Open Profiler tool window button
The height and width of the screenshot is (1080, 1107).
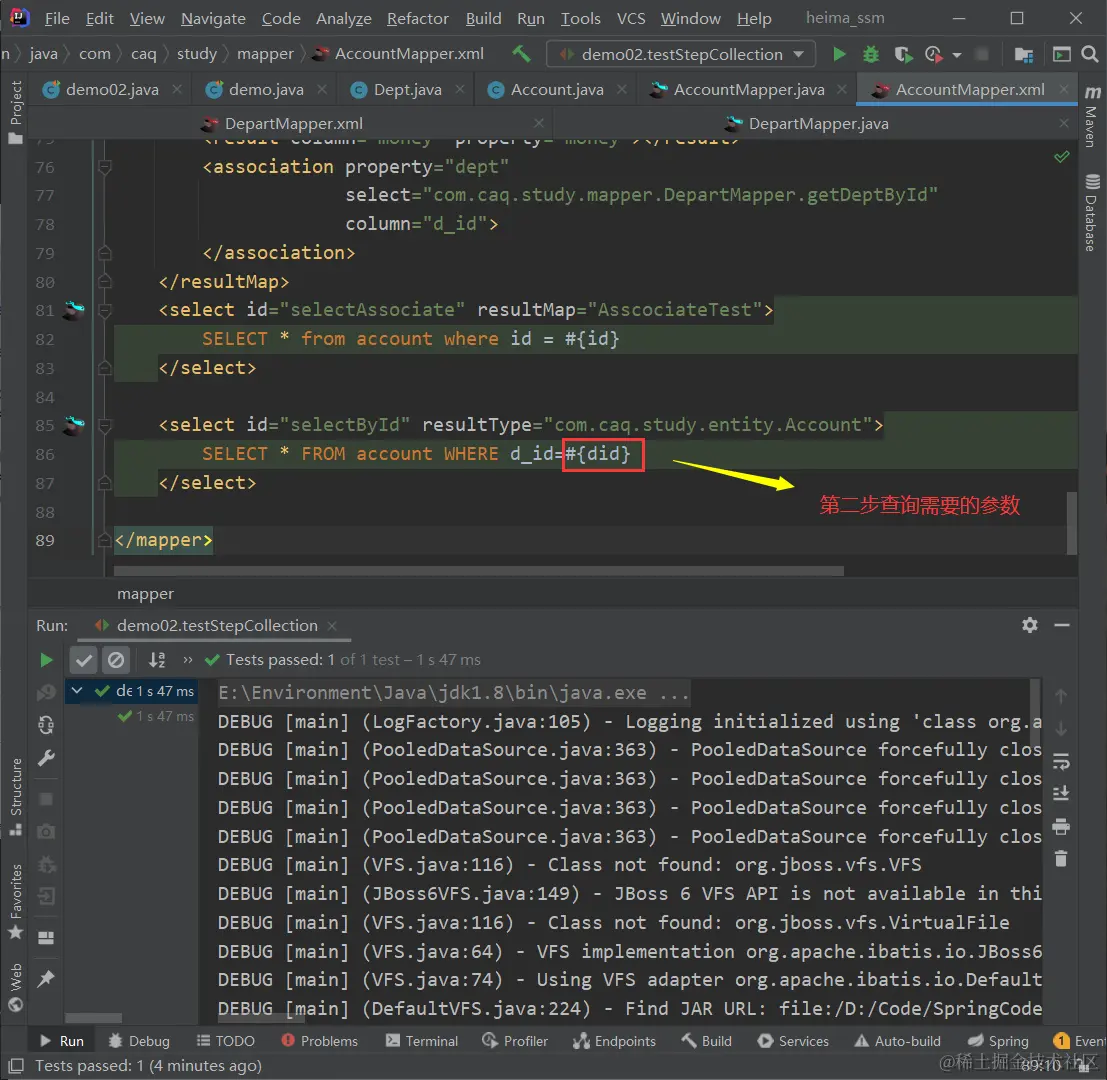(515, 1041)
